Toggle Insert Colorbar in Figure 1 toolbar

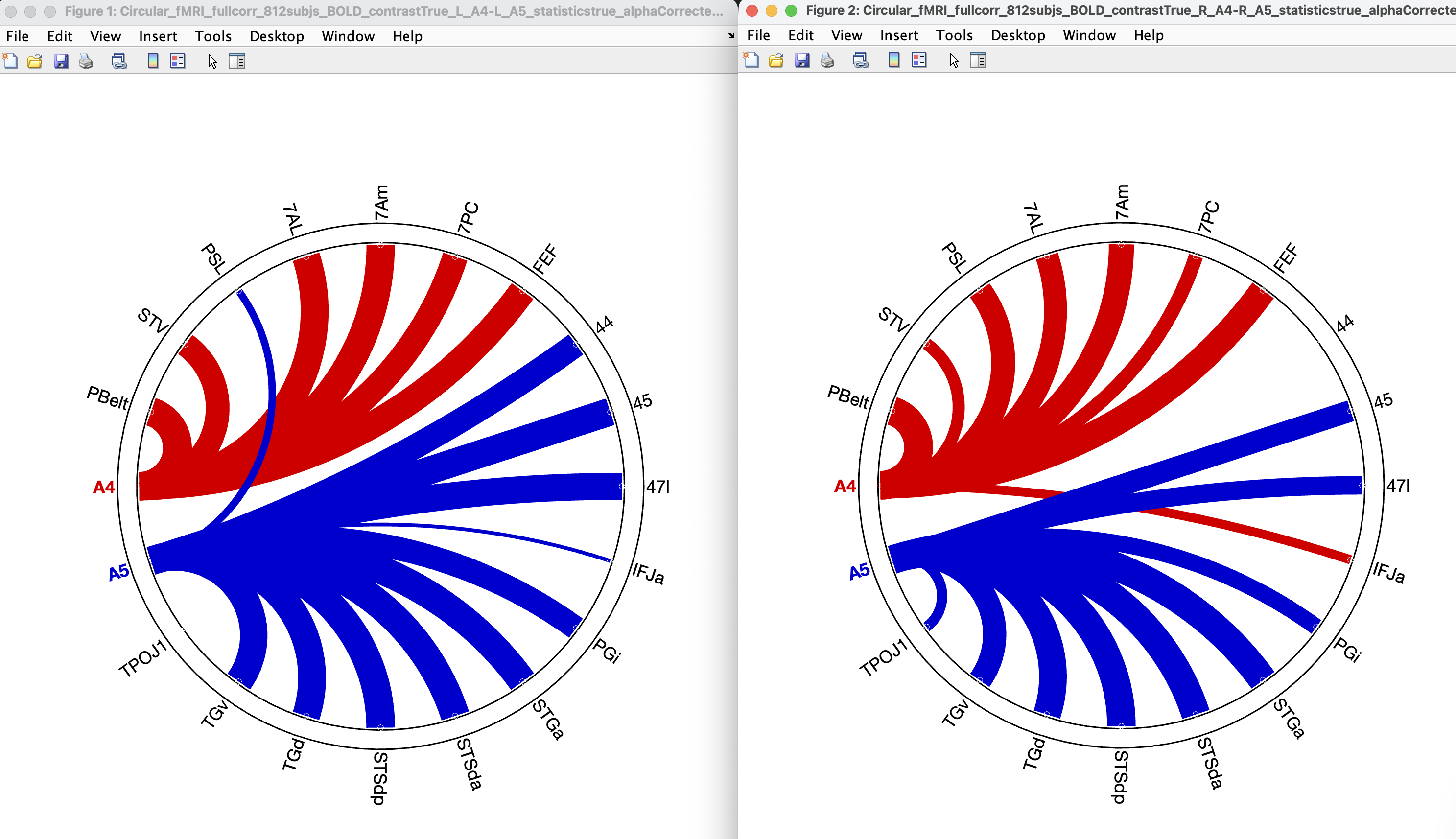[x=153, y=61]
